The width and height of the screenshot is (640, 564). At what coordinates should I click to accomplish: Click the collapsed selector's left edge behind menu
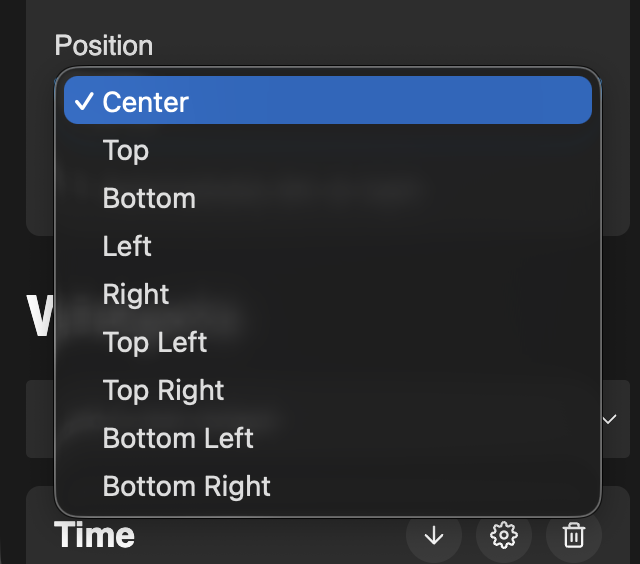pos(40,420)
